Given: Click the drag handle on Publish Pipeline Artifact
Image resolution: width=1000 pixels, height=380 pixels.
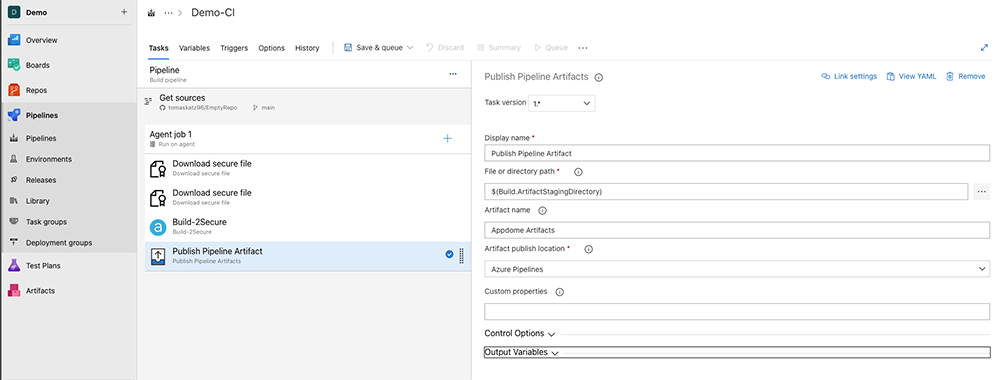Looking at the screenshot, I should point(462,256).
